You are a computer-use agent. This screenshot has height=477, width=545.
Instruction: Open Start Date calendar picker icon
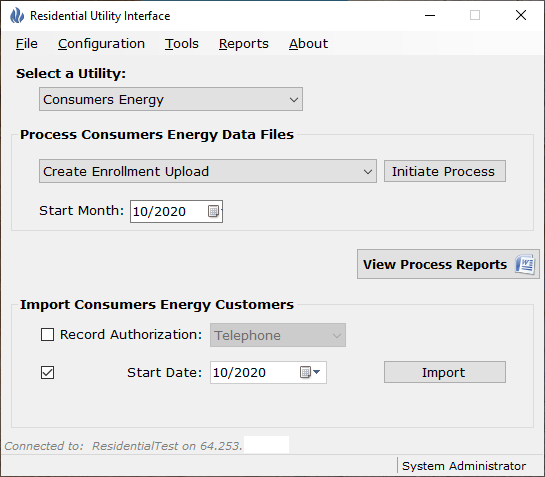click(x=310, y=372)
